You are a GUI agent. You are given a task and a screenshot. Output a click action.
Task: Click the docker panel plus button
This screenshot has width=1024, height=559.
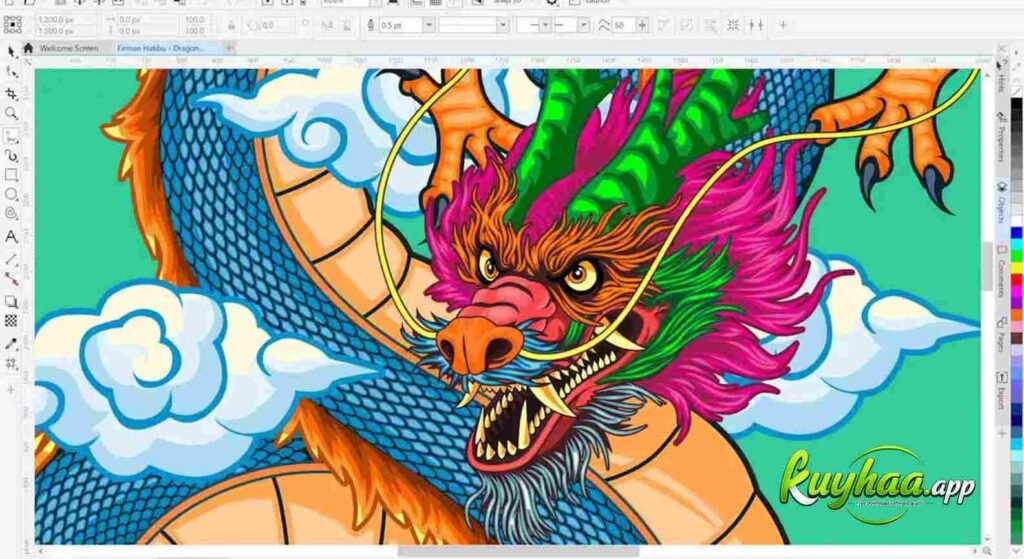pos(1001,433)
